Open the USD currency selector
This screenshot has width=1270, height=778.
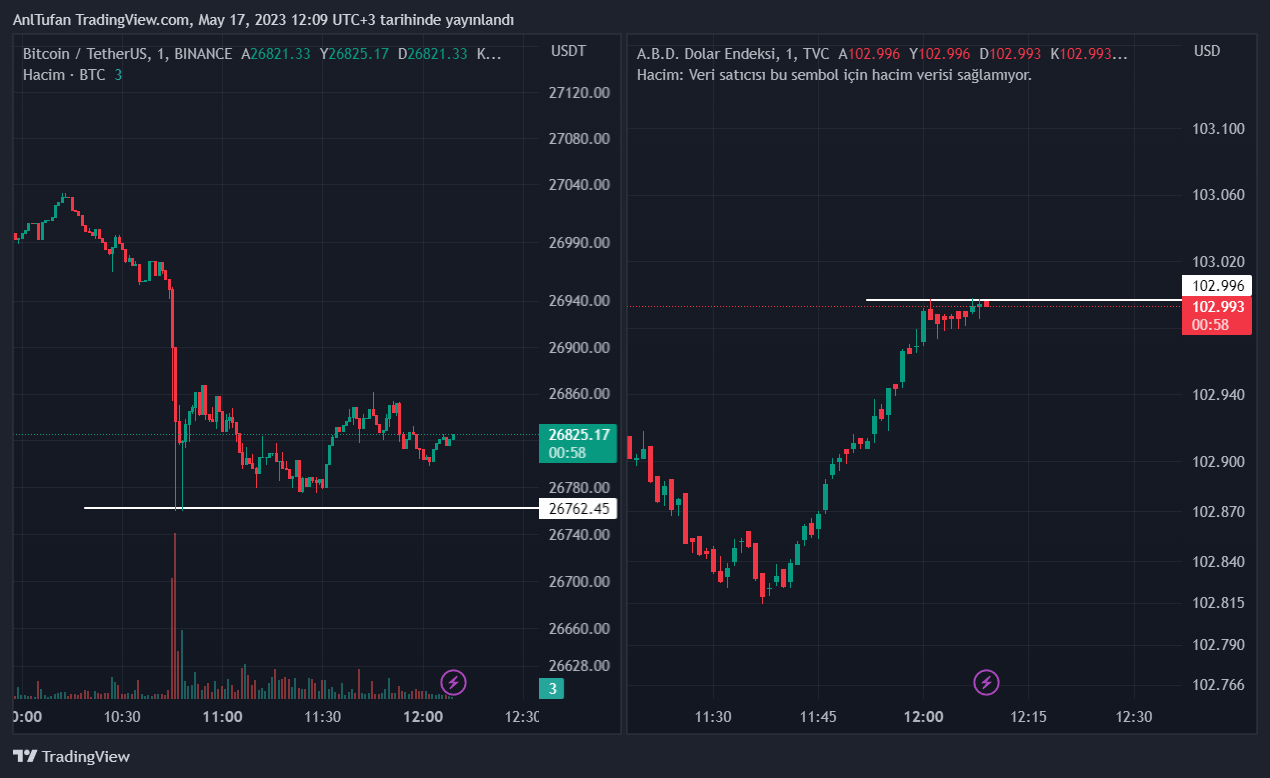[1207, 50]
